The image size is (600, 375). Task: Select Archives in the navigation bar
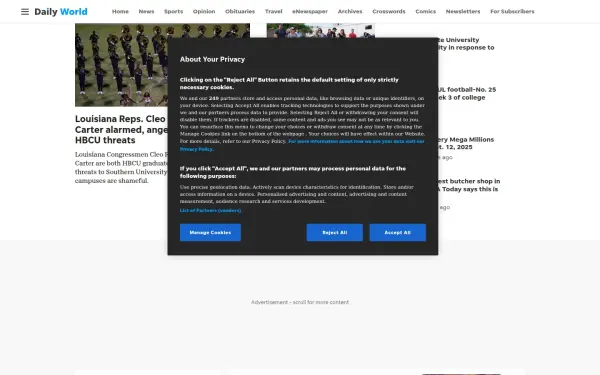pos(350,11)
